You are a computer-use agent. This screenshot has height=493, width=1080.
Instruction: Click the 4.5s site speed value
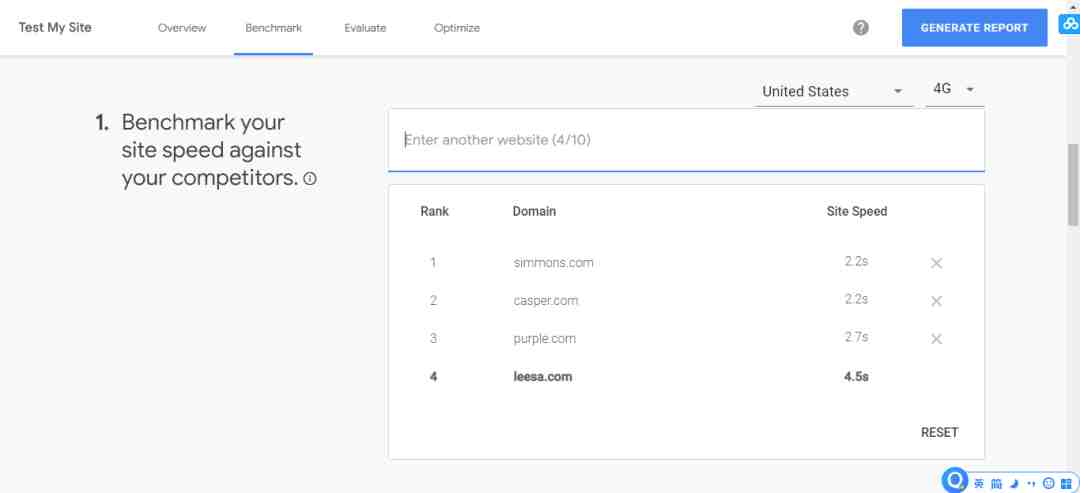[856, 377]
